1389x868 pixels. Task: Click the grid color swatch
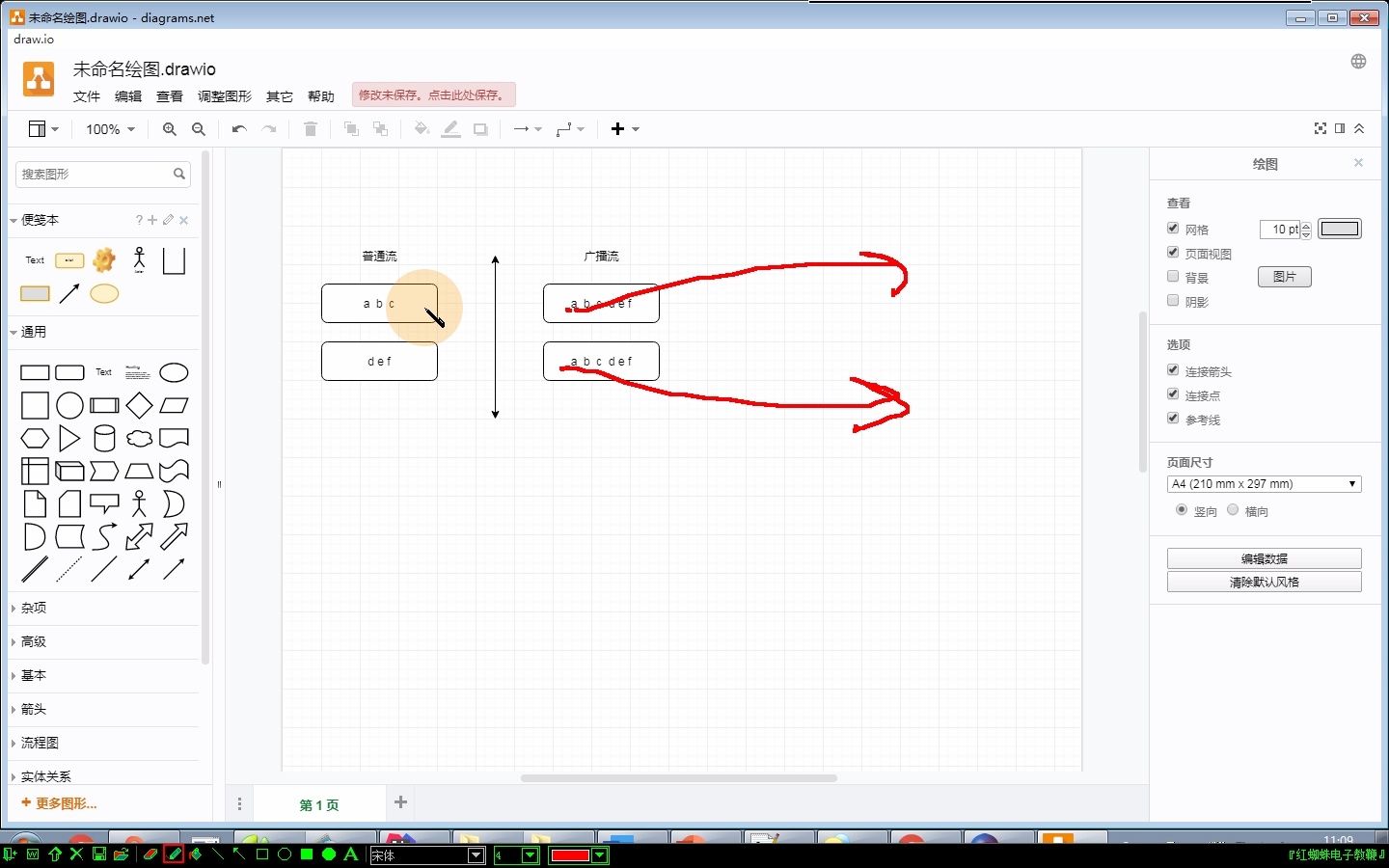coord(1339,229)
